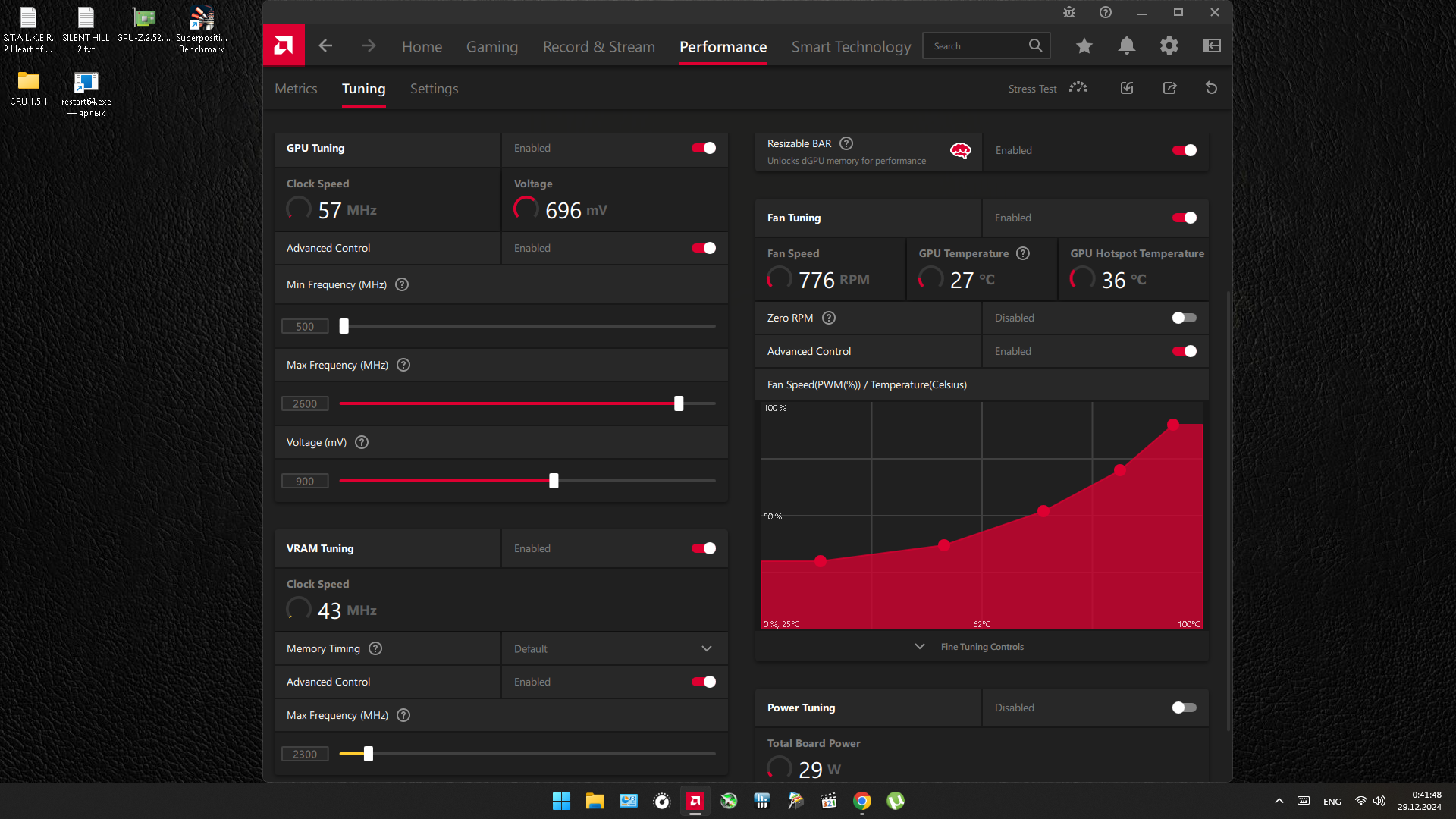1456x819 pixels.
Task: Open the Gaming tab
Action: point(491,47)
